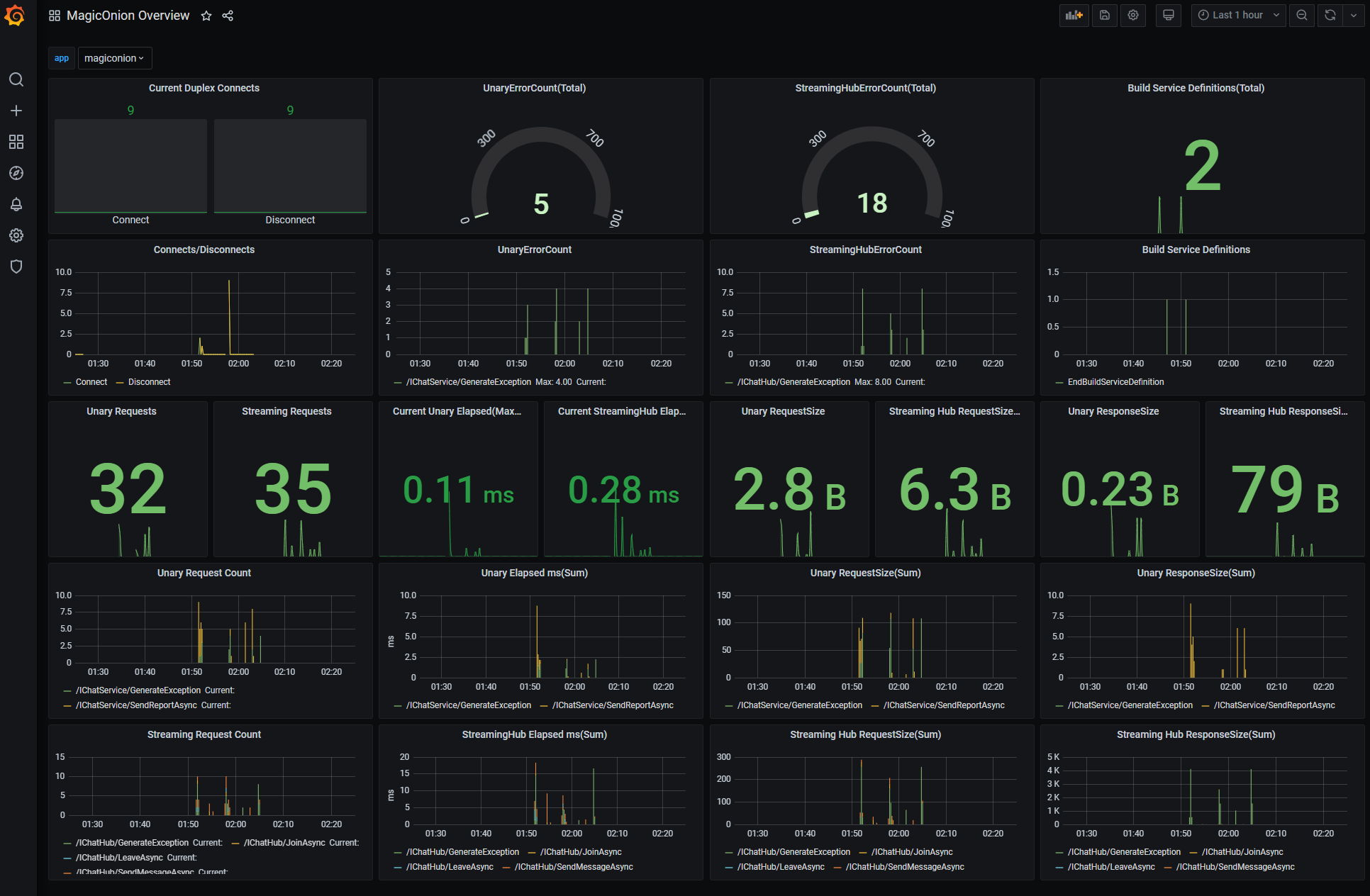Open the Last 1 hour time picker

point(1238,15)
